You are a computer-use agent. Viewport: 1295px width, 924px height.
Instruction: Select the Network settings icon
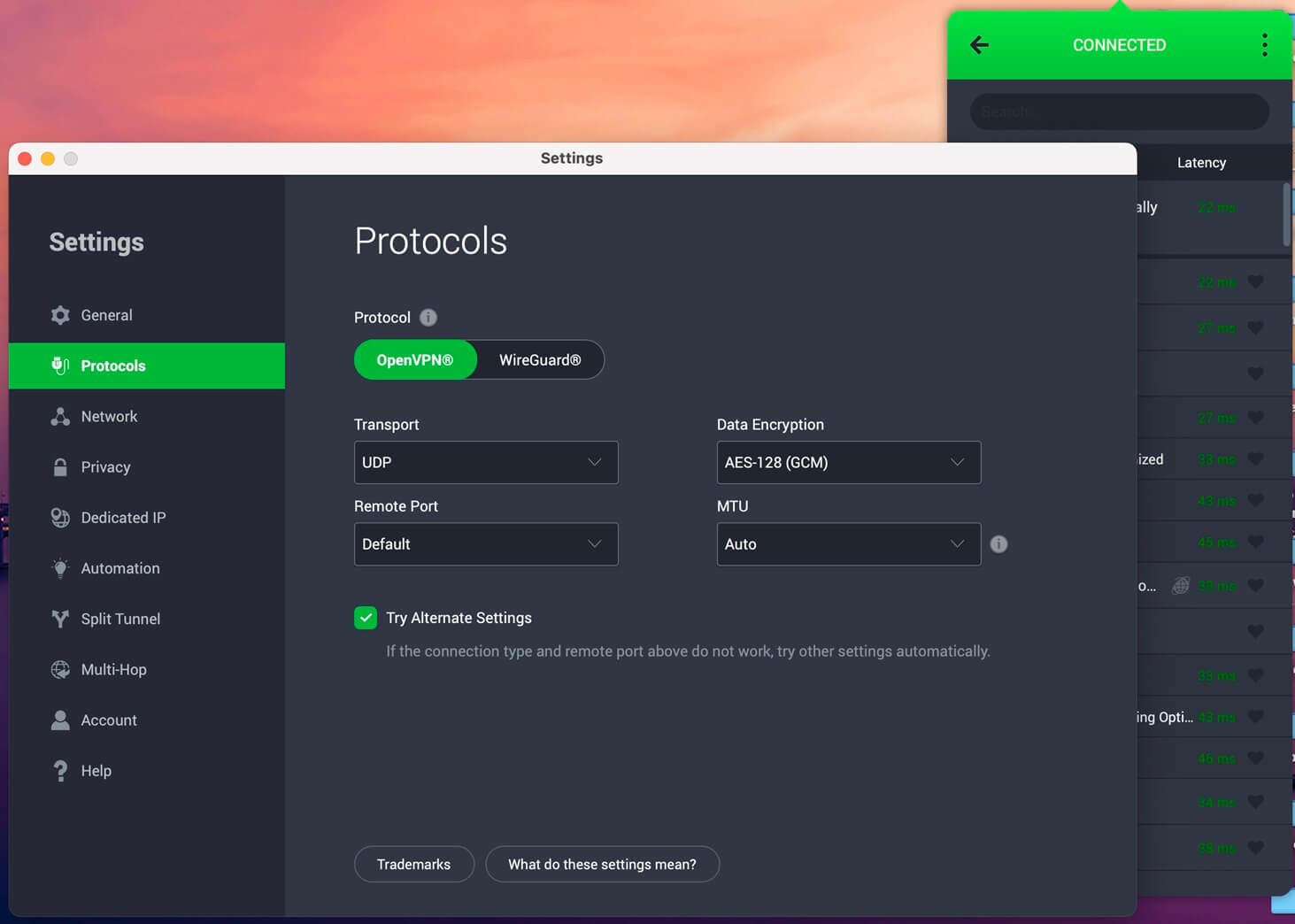(x=59, y=416)
